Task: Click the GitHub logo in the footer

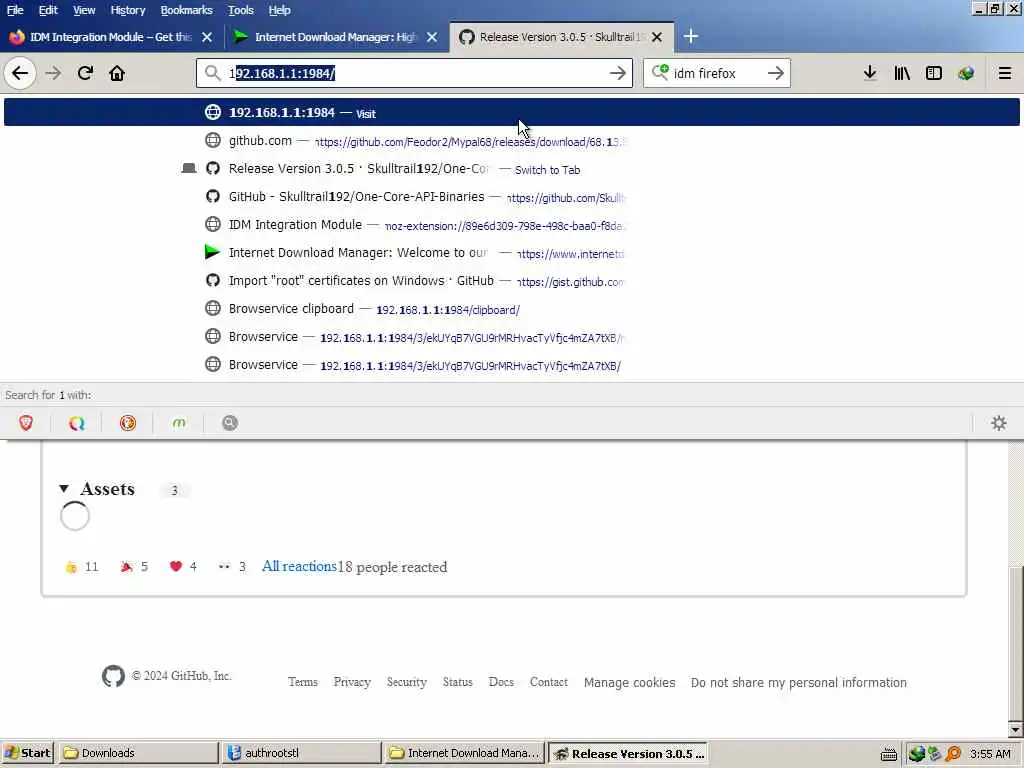Action: coord(113,676)
